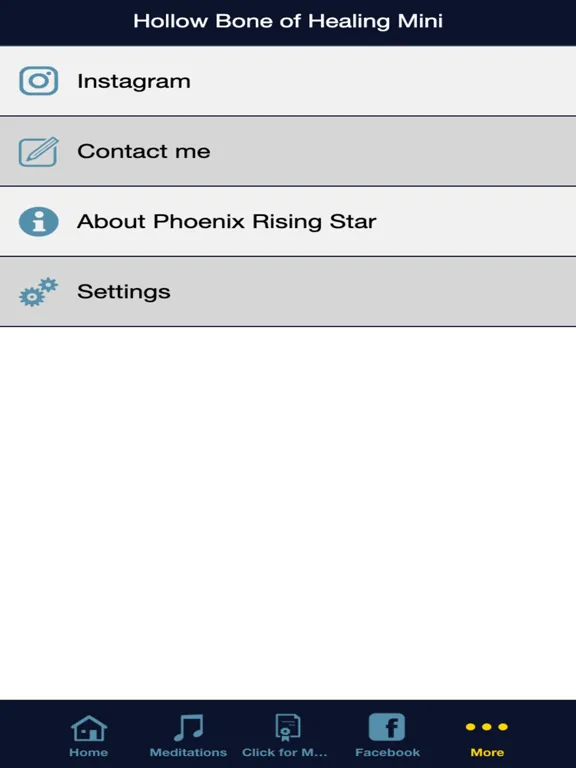Open the Contact me text label
Viewport: 576px width, 768px height.
coord(144,151)
